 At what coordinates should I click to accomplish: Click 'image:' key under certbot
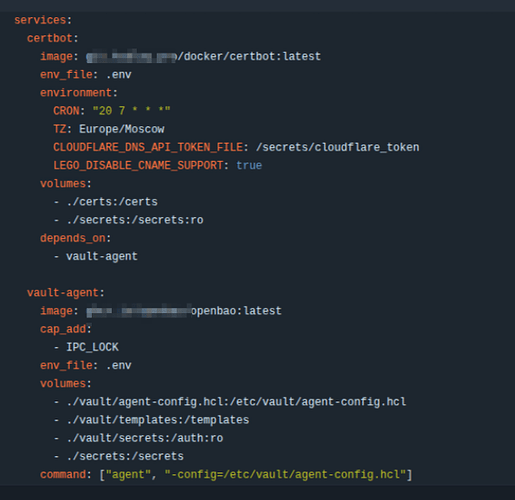[x=59, y=56]
